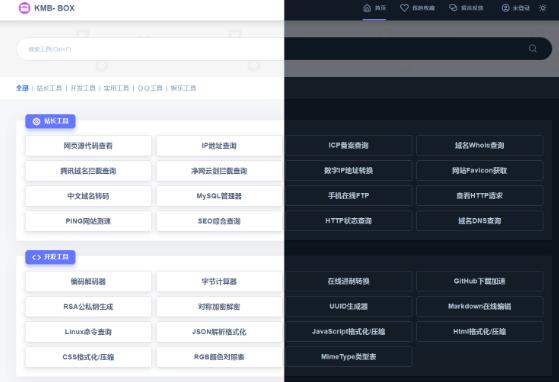The height and width of the screenshot is (382, 559).
Task: Open 留言反馈 feedback with chat icon
Action: click(x=466, y=8)
